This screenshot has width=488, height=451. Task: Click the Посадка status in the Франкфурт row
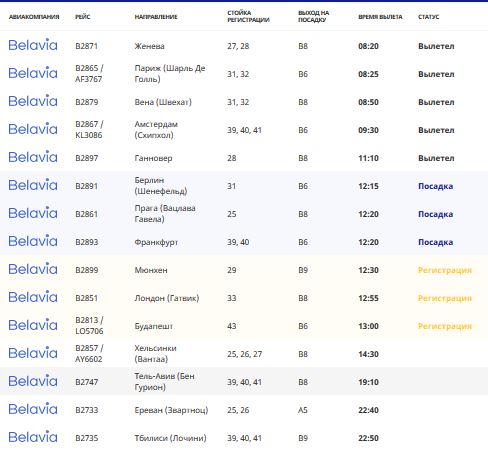pos(435,242)
